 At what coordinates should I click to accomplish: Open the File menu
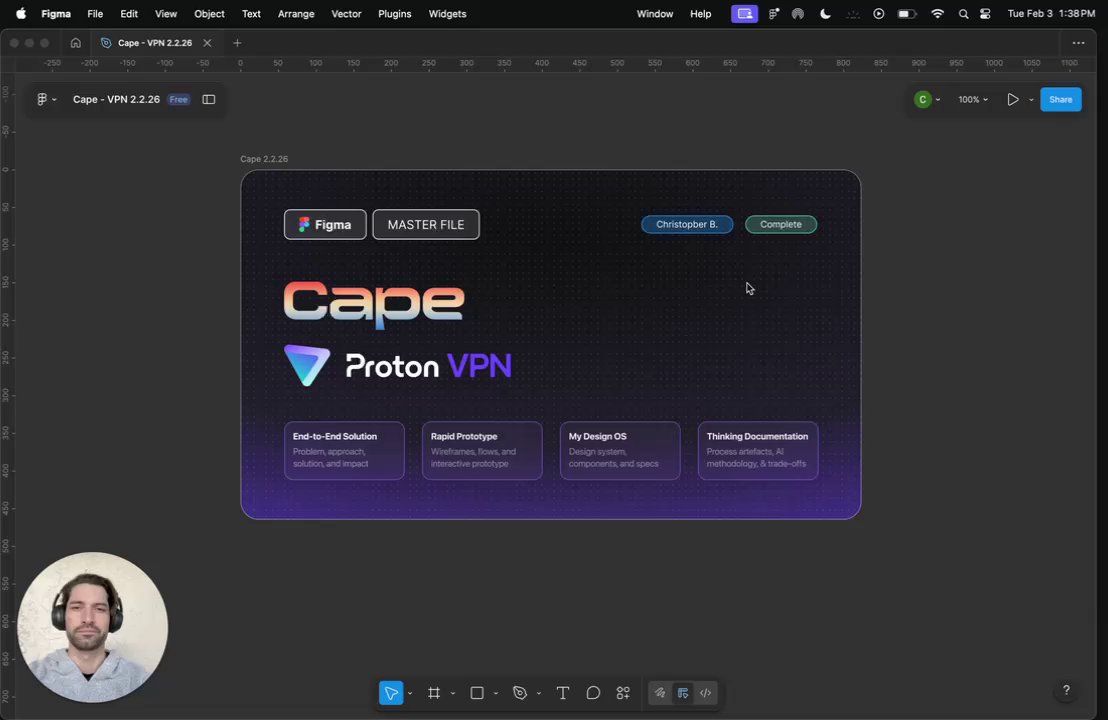click(95, 13)
